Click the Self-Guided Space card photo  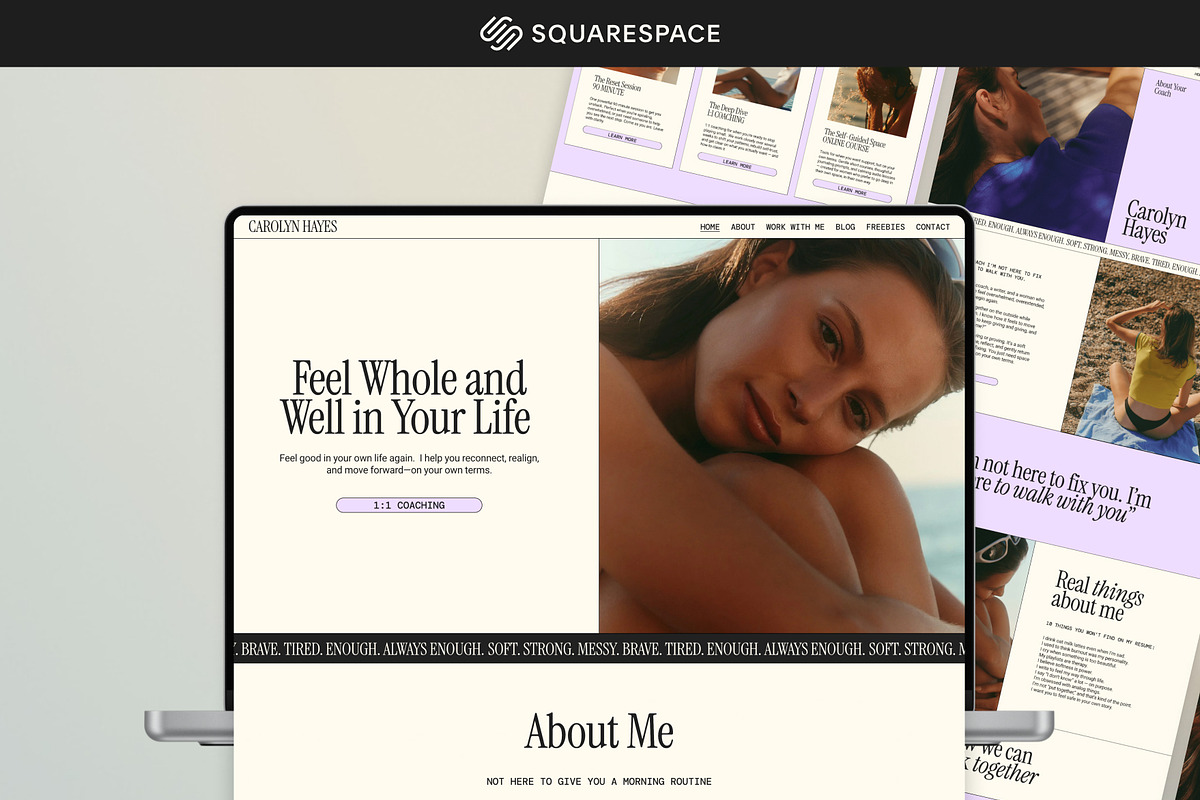pyautogui.click(x=873, y=100)
